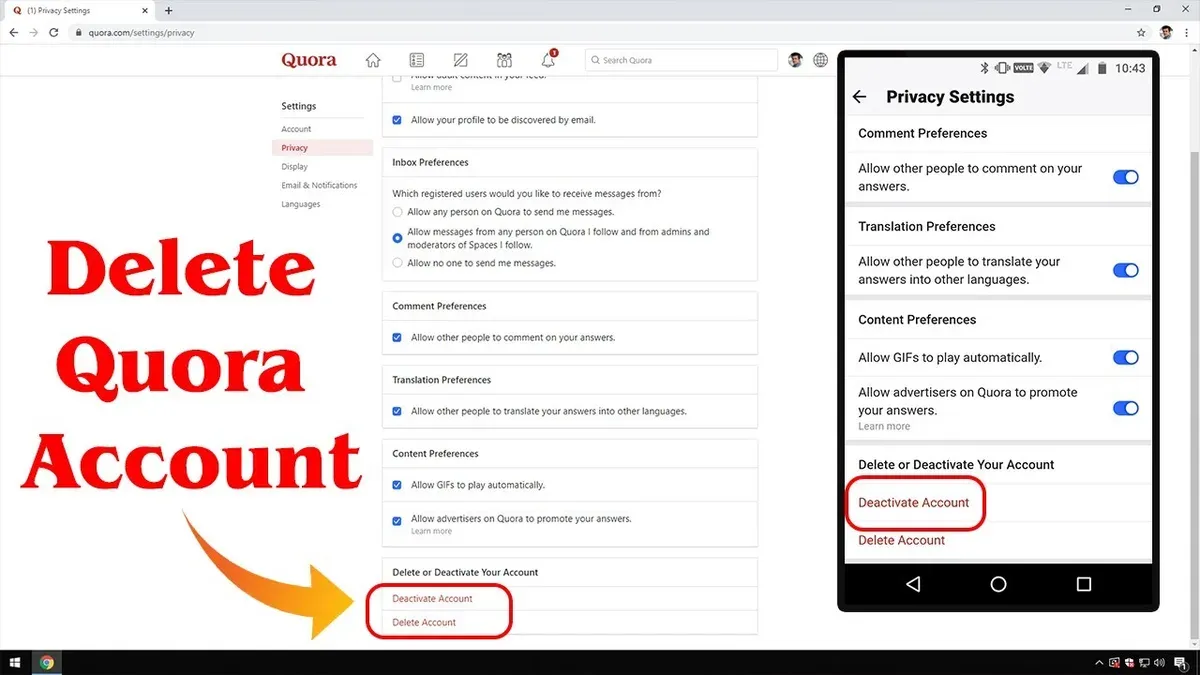Open Chrome from the Windows taskbar
The image size is (1200, 675).
tap(46, 662)
